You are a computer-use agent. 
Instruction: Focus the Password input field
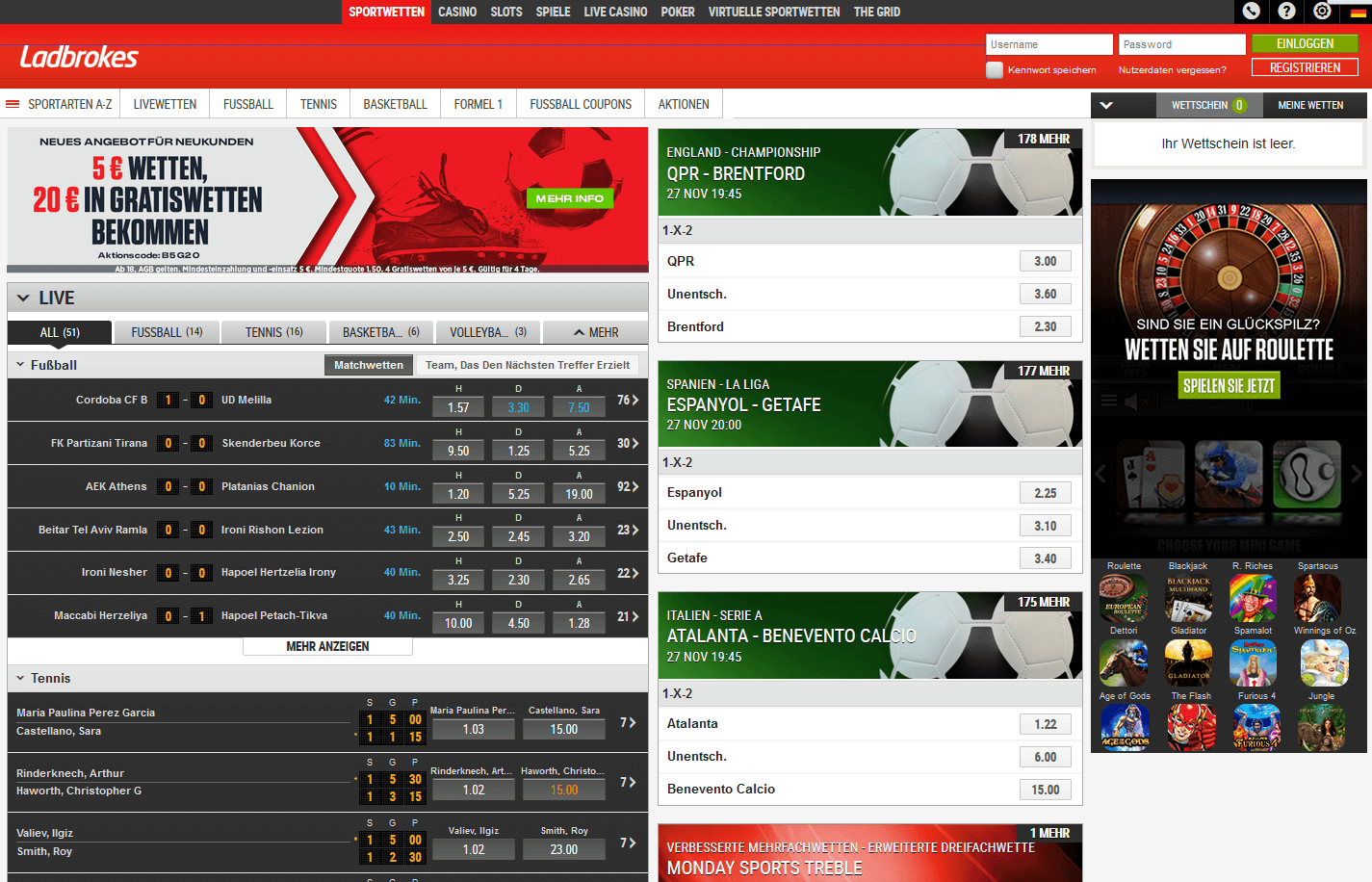coord(1181,44)
